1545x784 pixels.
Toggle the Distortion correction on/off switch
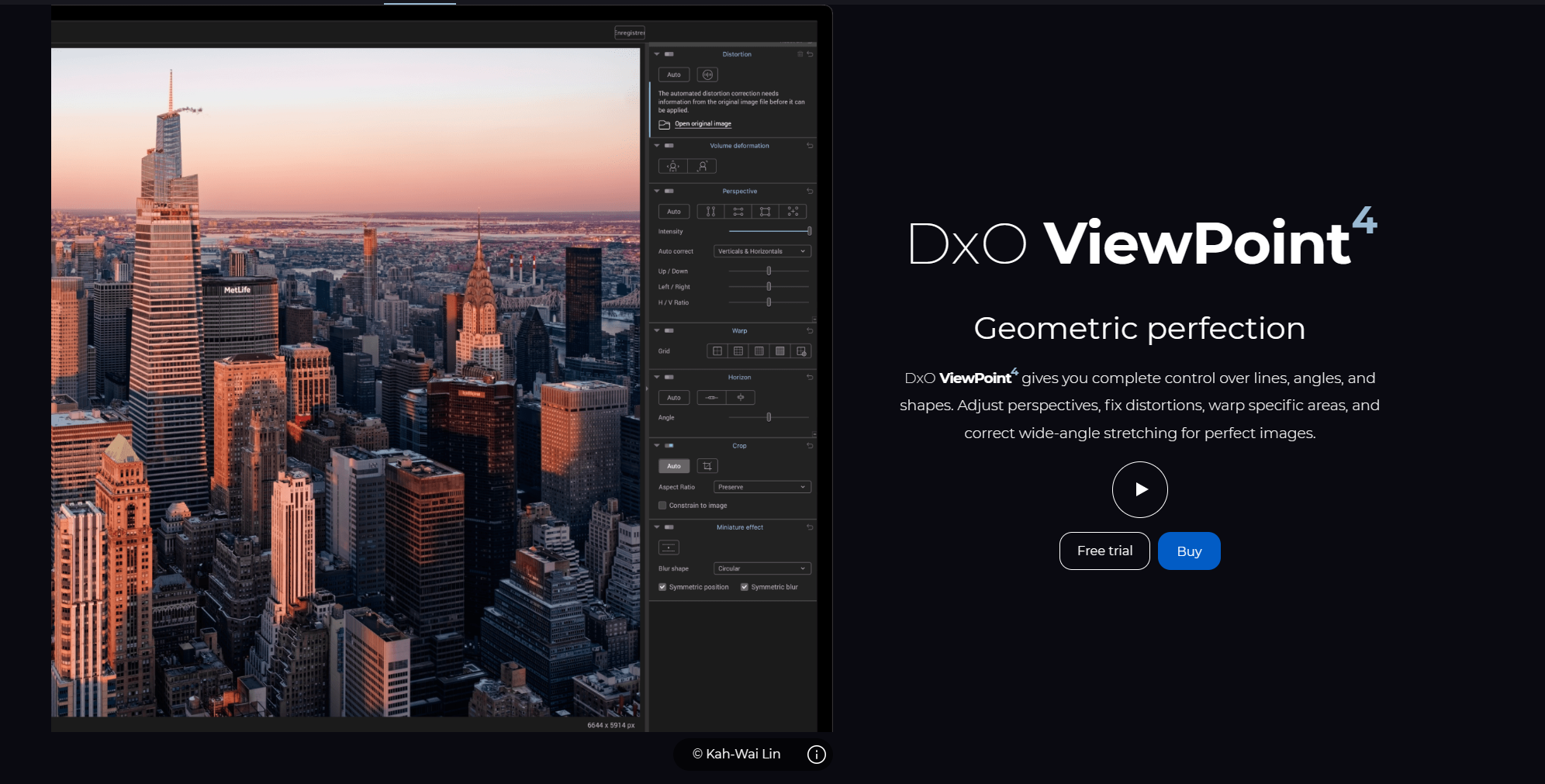point(669,54)
